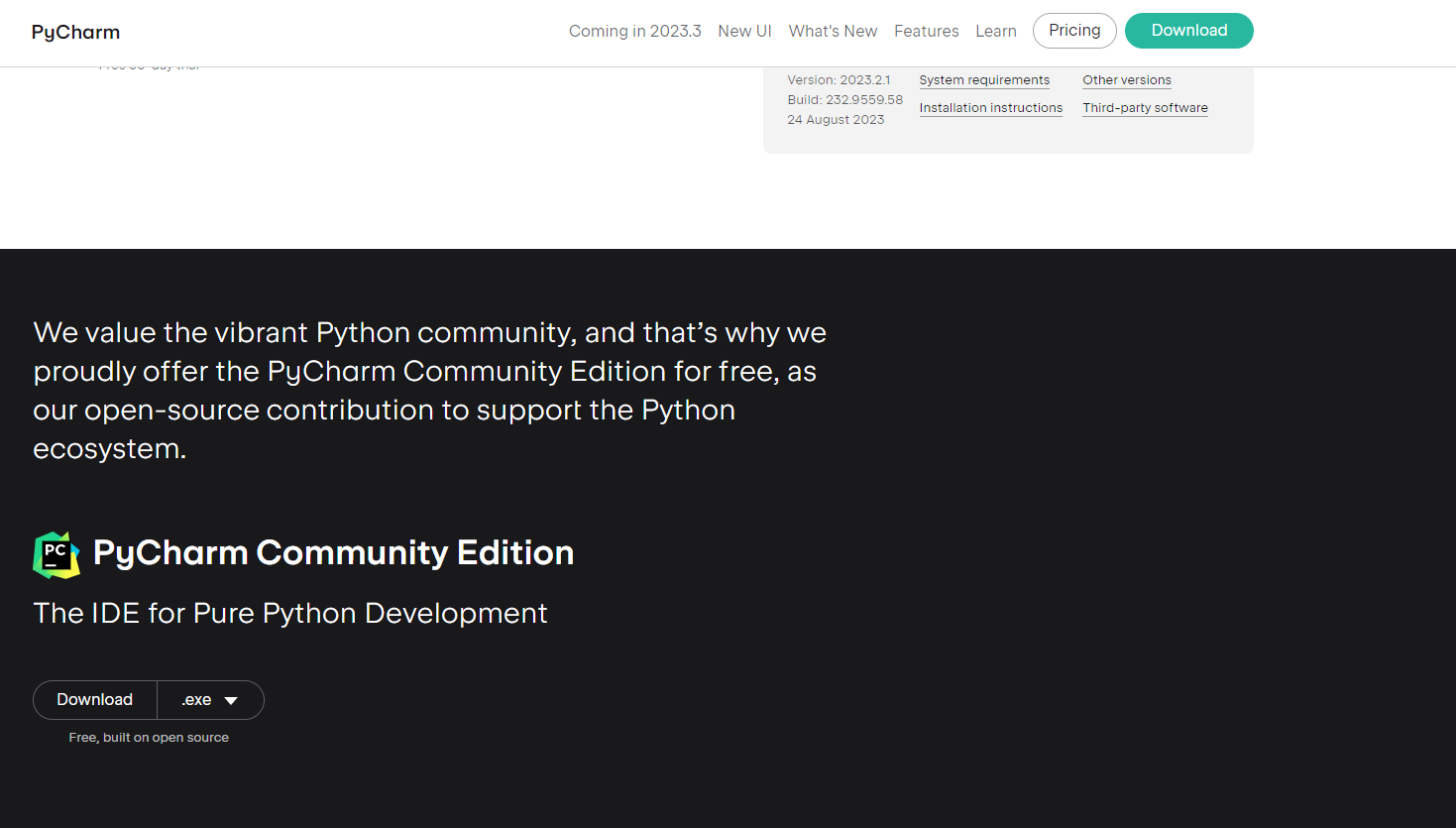
Task: Click the PyCharm Community Edition PC icon
Action: point(56,554)
